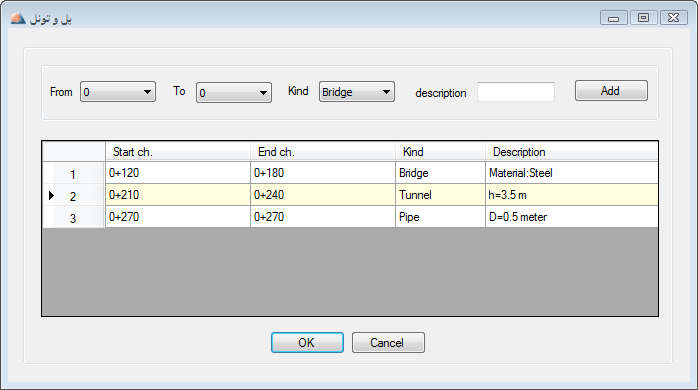The image size is (698, 390).
Task: Click the OK button
Action: [x=307, y=342]
